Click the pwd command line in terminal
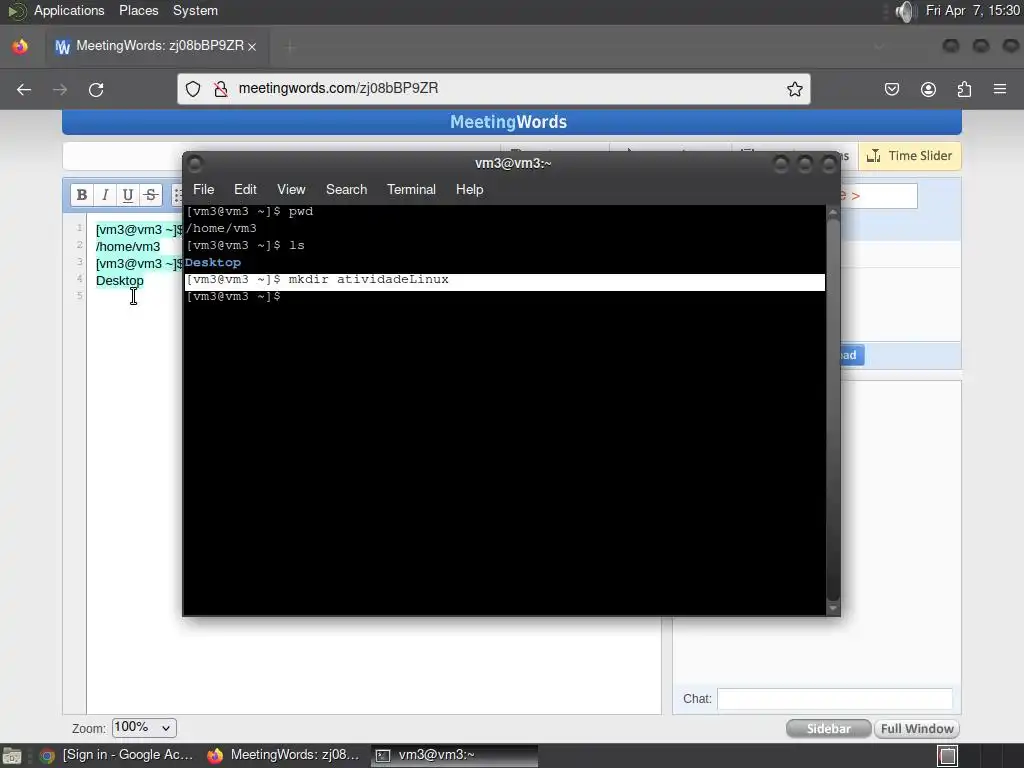This screenshot has width=1024, height=768. pos(249,212)
